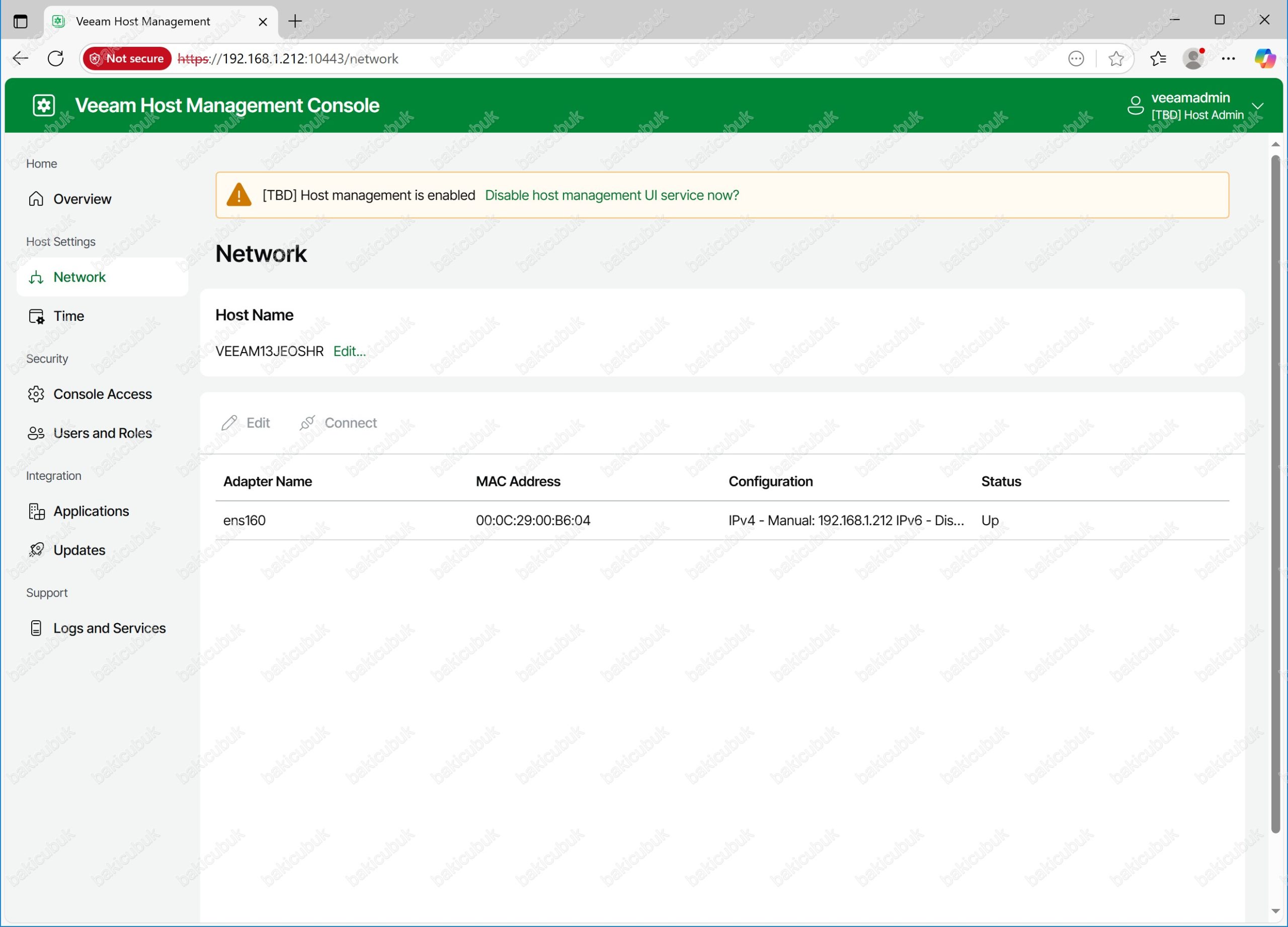Image resolution: width=1288 pixels, height=927 pixels.
Task: Click the Edit pencil icon
Action: (229, 423)
